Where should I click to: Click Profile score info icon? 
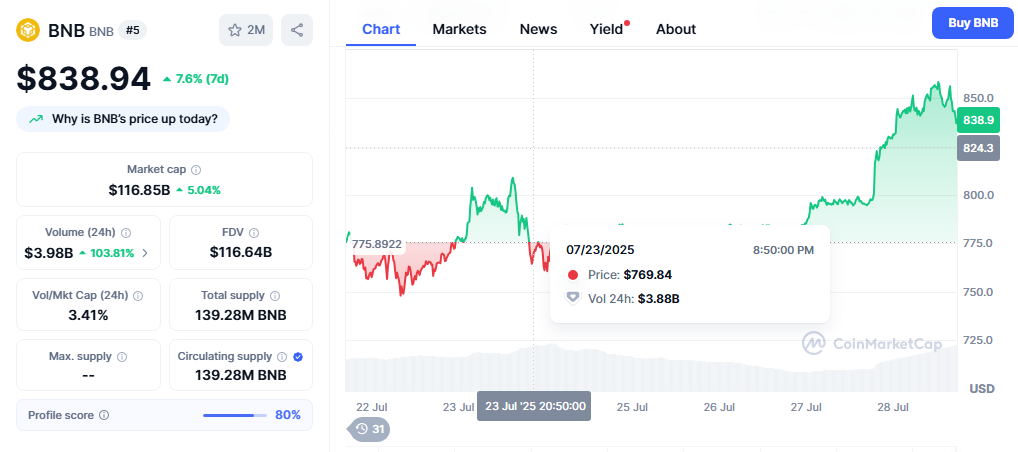tap(104, 415)
